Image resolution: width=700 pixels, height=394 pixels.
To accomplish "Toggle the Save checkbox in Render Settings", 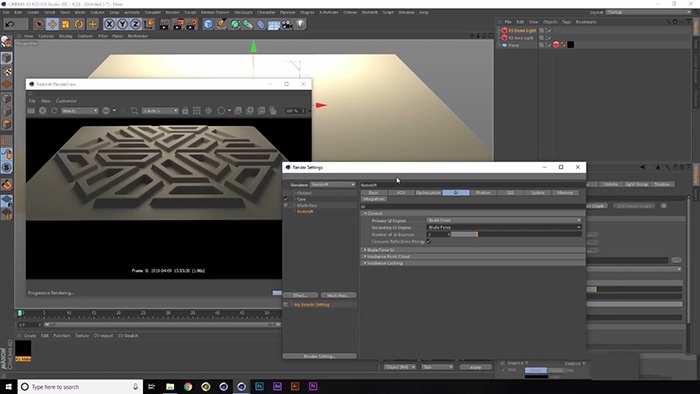I will (286, 199).
